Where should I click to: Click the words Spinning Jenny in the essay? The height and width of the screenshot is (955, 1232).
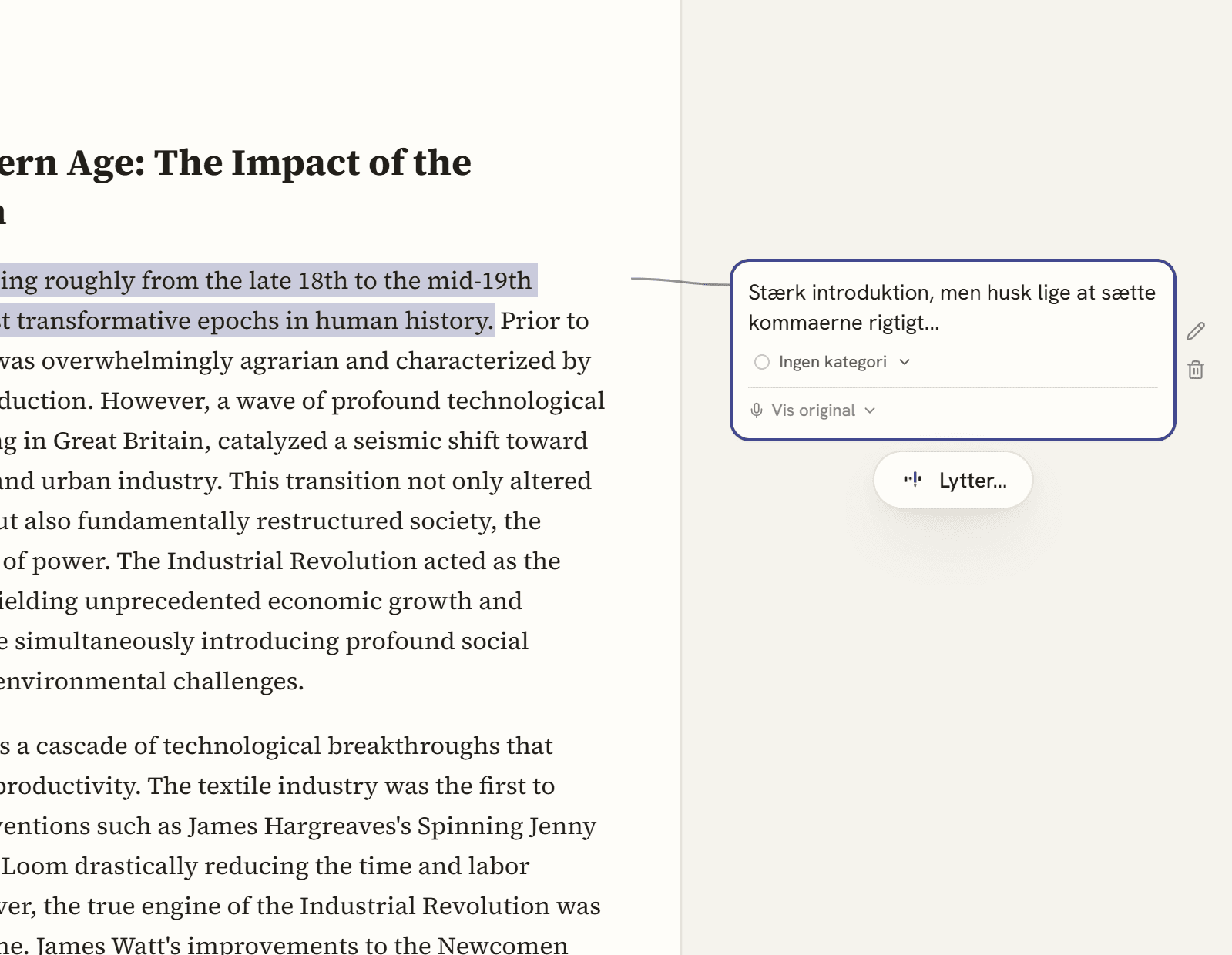(x=507, y=826)
